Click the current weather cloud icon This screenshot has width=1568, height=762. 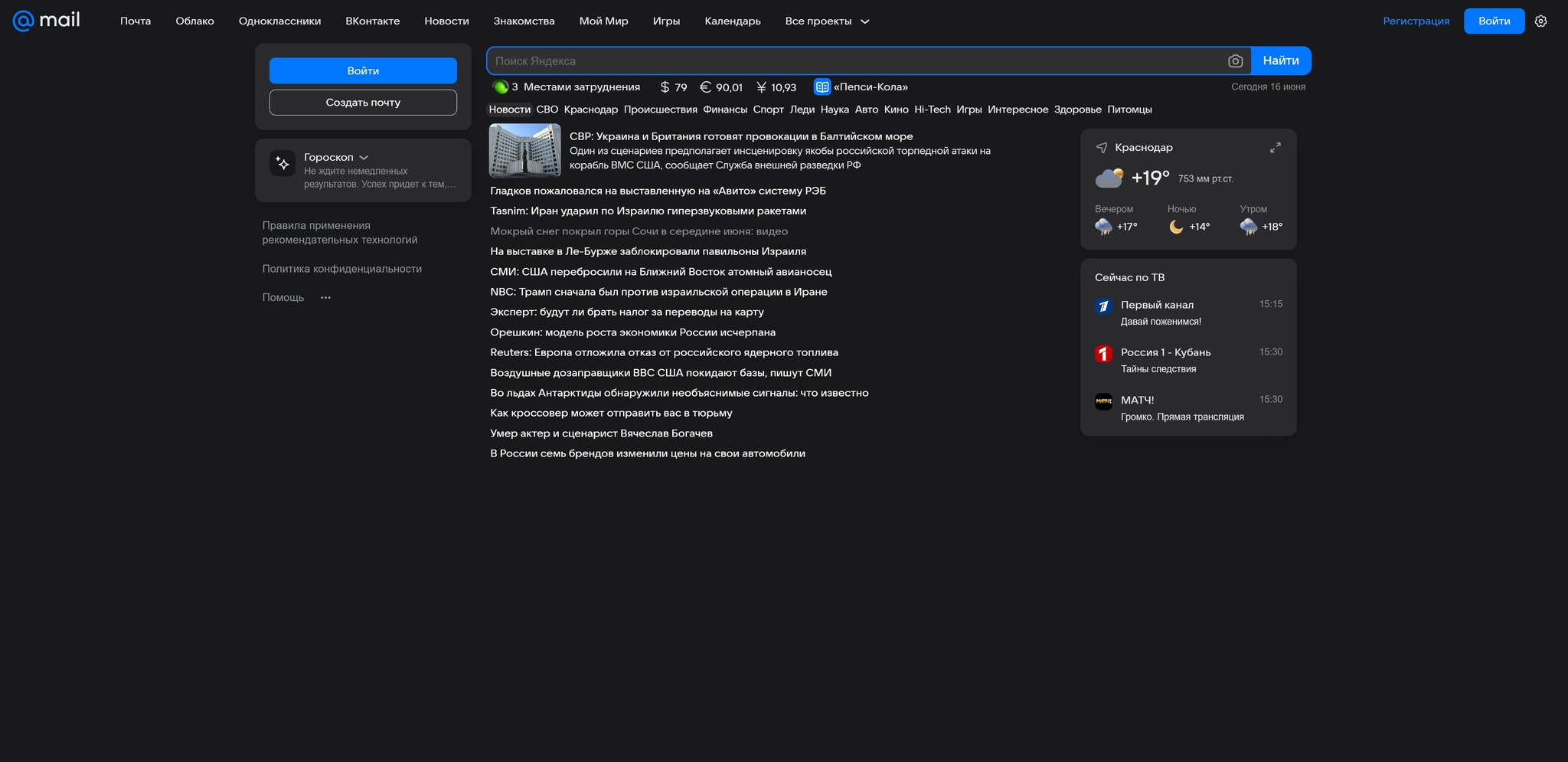1109,178
